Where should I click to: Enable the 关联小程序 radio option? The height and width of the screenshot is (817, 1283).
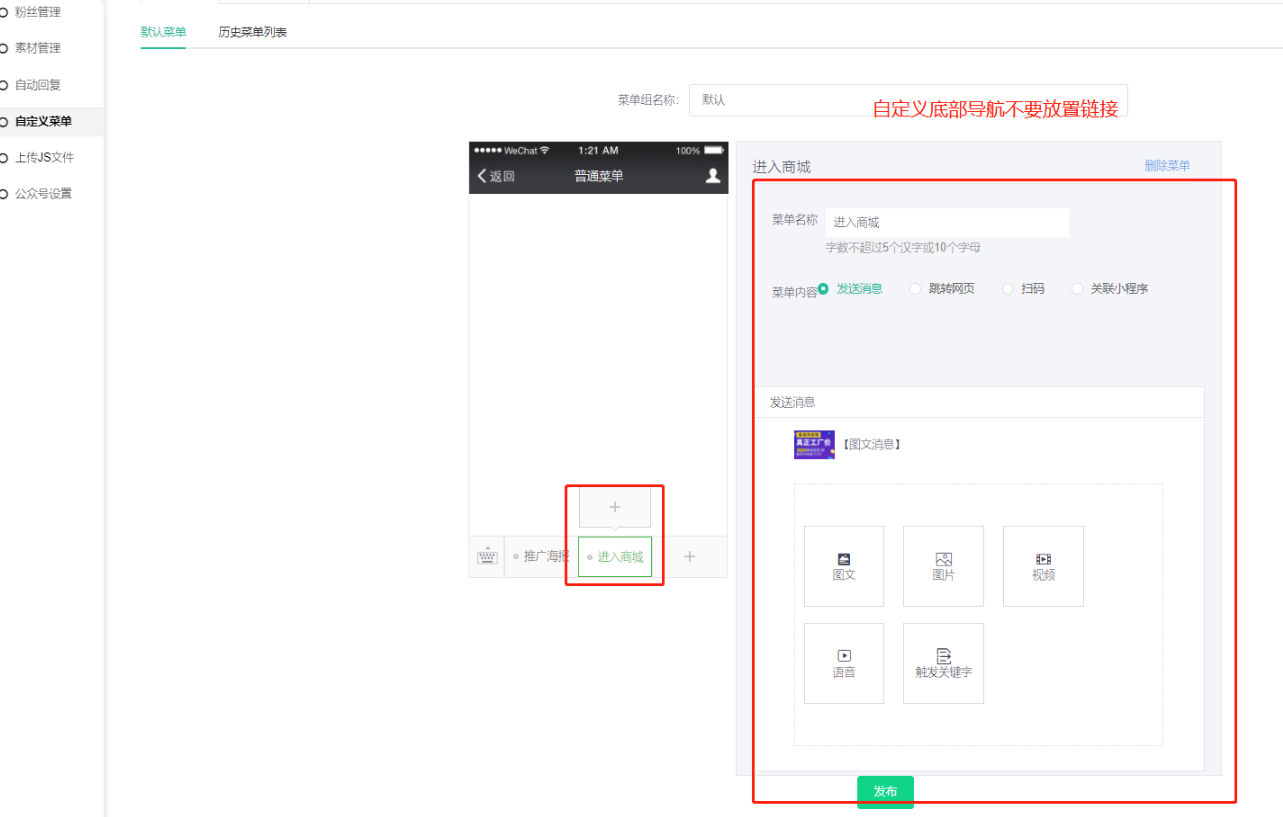[1077, 289]
